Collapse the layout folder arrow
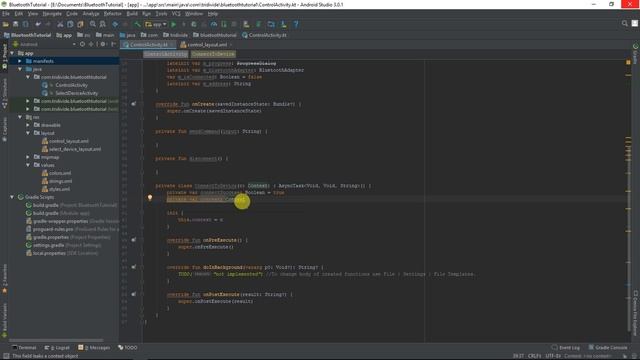Image resolution: width=640 pixels, height=360 pixels. 28,133
